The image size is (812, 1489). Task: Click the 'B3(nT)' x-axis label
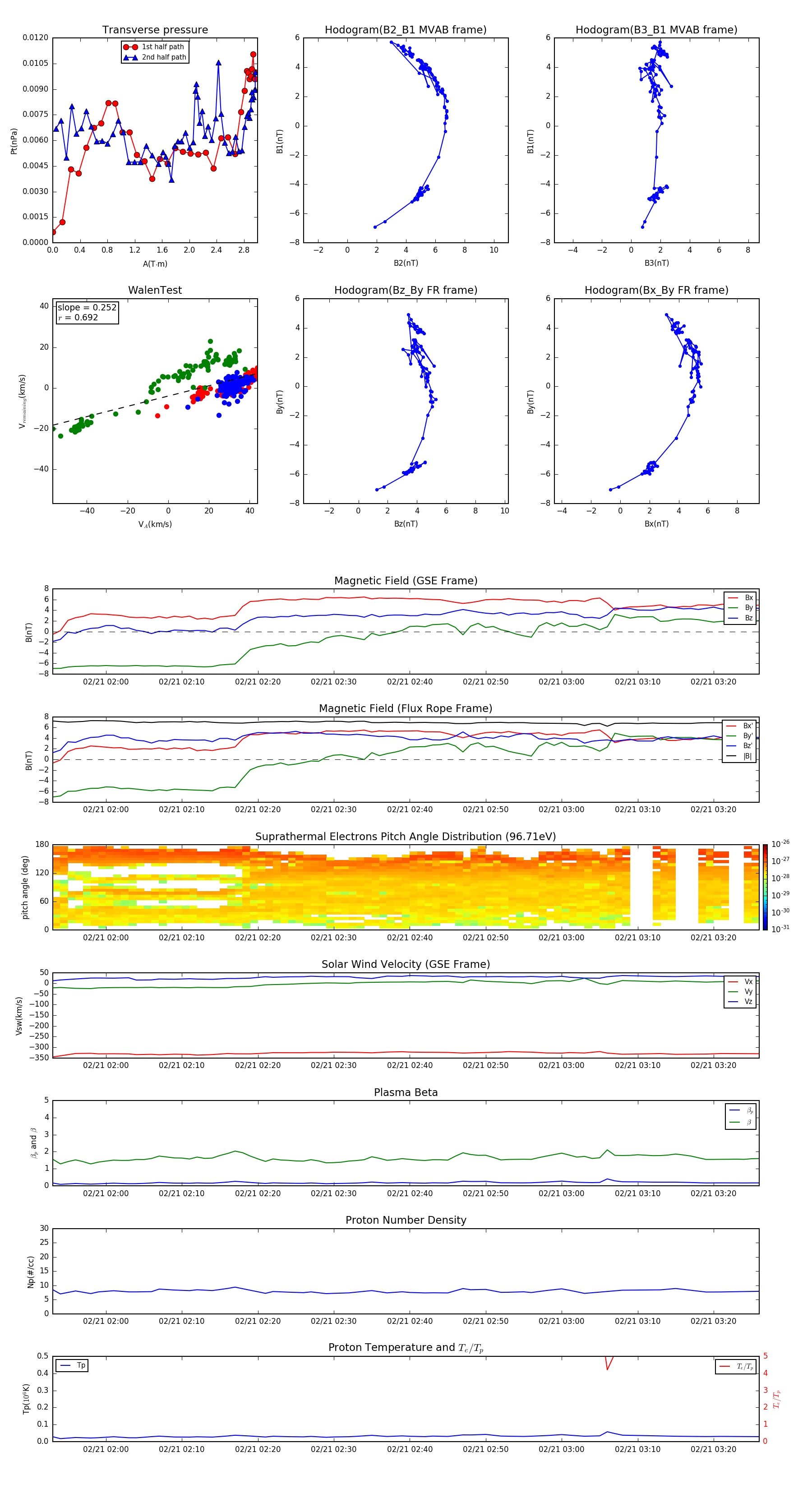(656, 263)
